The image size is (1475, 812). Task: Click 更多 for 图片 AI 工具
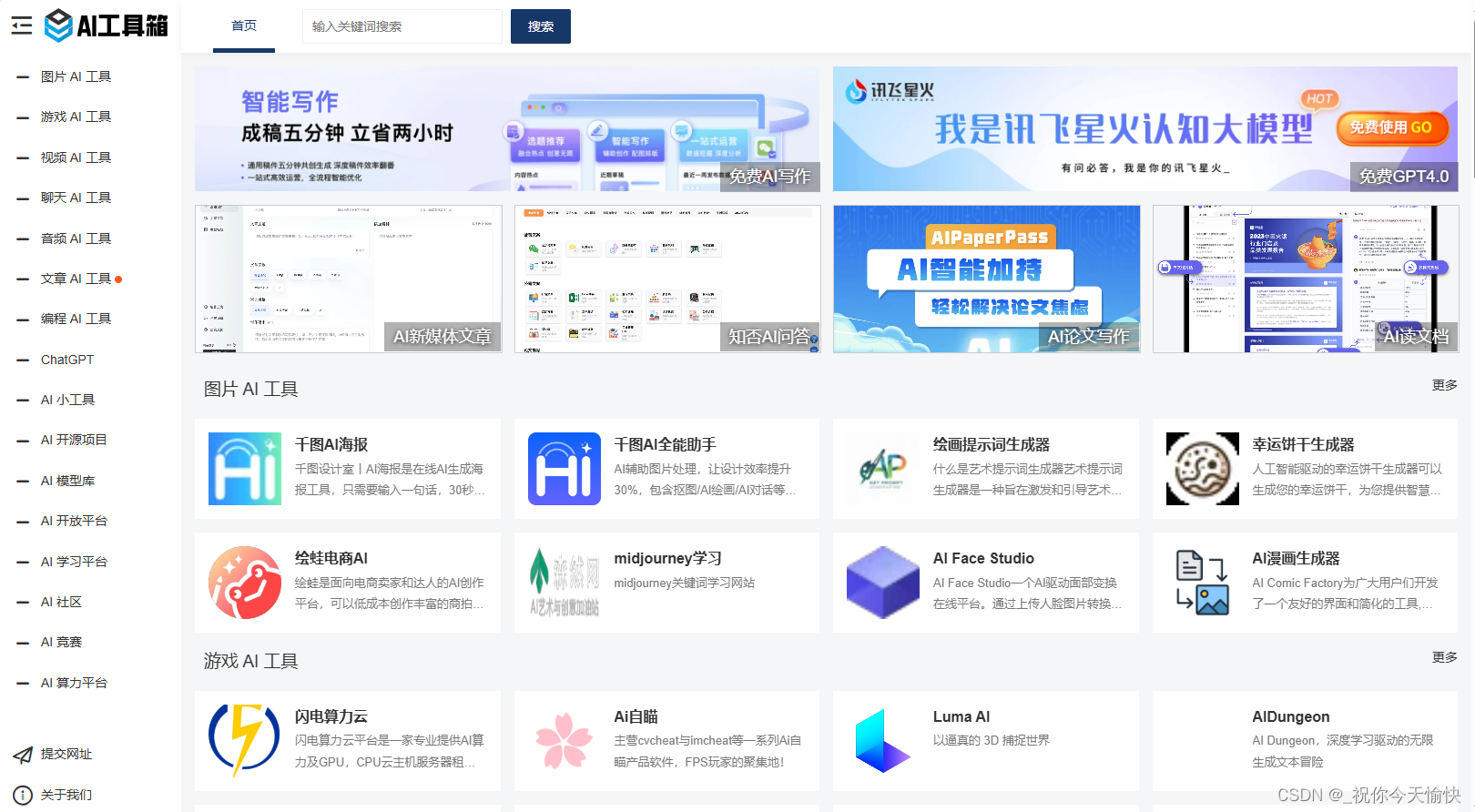1444,385
